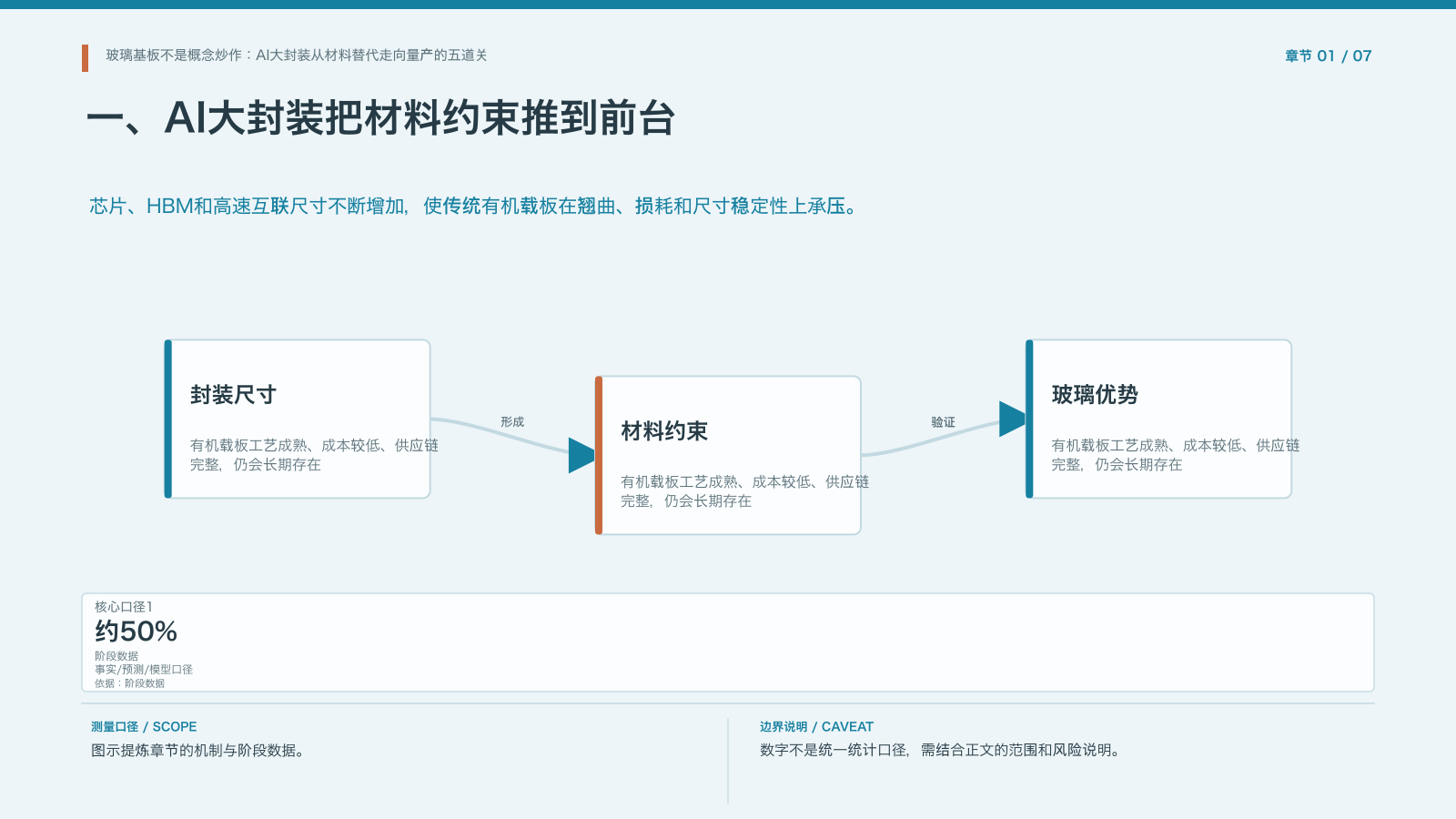Click the arrowhead pointing into '玻璃优势' card

point(1012,419)
